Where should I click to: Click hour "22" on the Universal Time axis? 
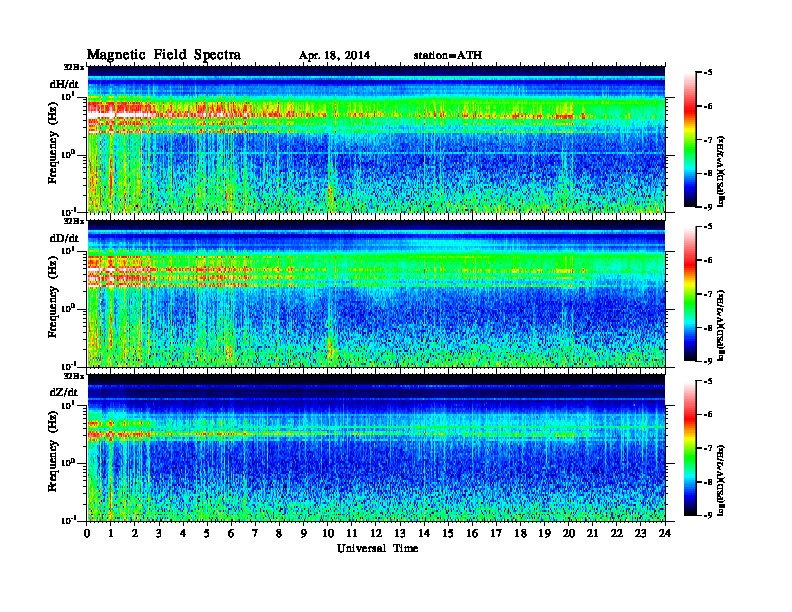pos(617,533)
